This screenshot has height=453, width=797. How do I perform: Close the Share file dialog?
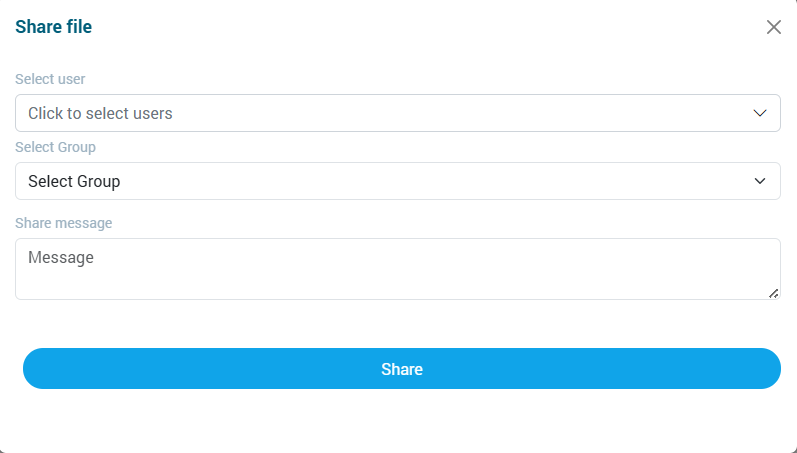click(x=773, y=27)
